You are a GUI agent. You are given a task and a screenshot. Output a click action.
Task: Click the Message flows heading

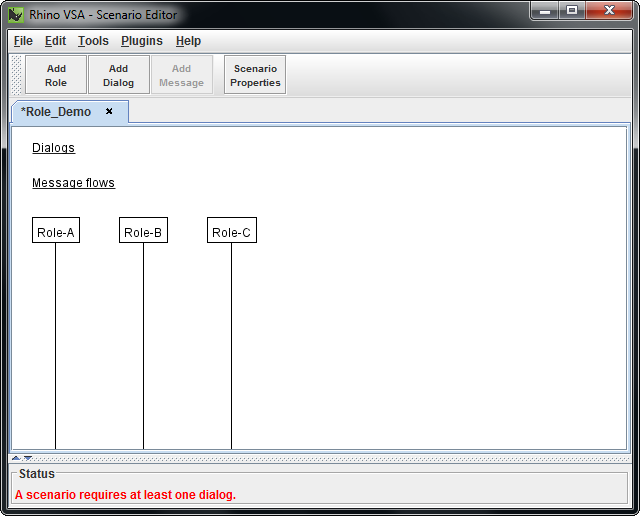pyautogui.click(x=73, y=182)
